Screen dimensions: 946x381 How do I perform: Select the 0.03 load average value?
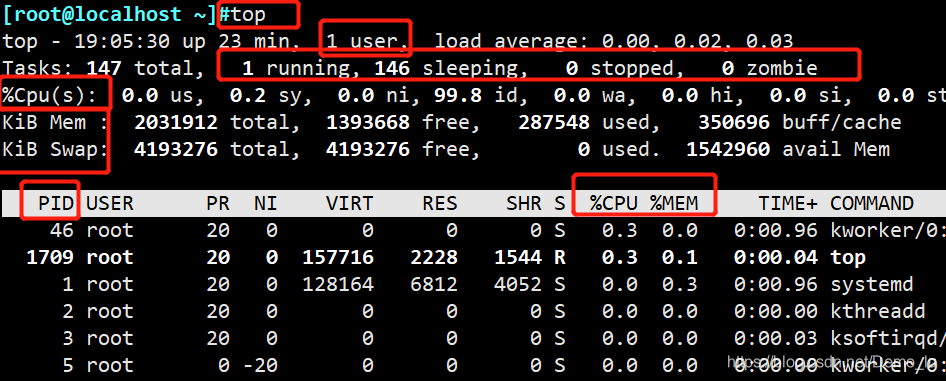[769, 42]
